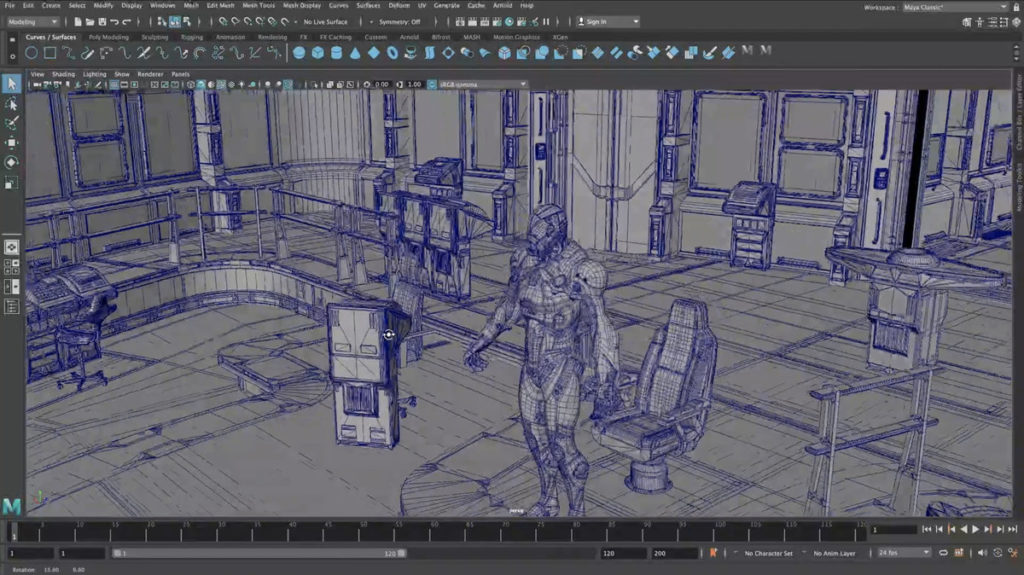Click the Set Key bookmark icon
Image resolution: width=1024 pixels, height=575 pixels.
pyautogui.click(x=713, y=553)
